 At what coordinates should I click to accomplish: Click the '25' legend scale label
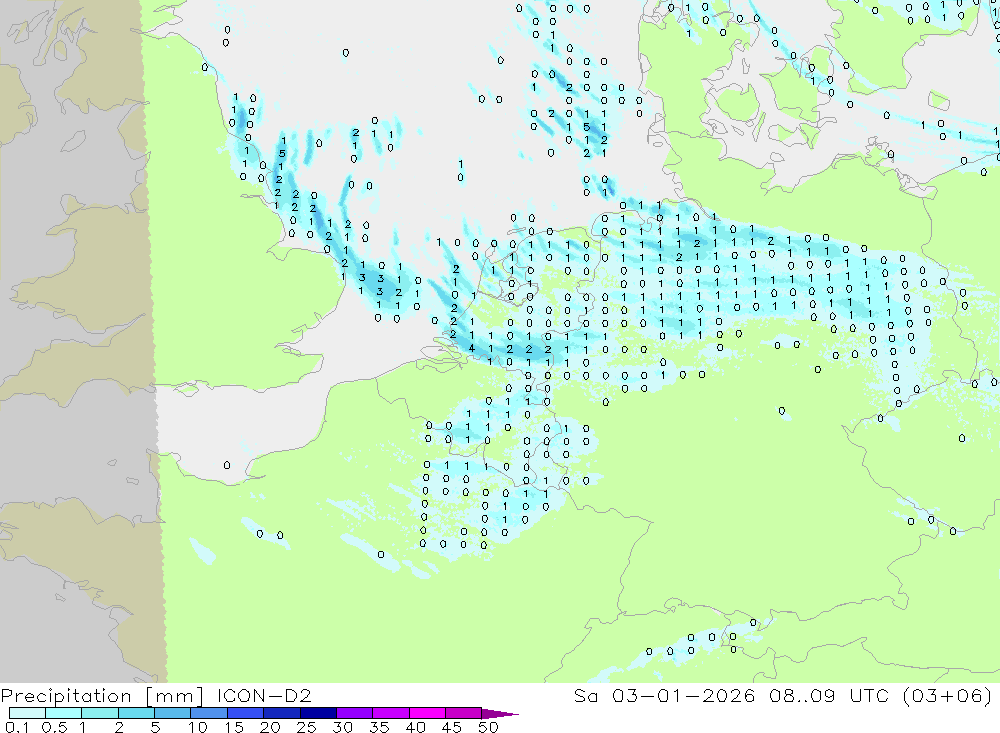click(x=307, y=727)
